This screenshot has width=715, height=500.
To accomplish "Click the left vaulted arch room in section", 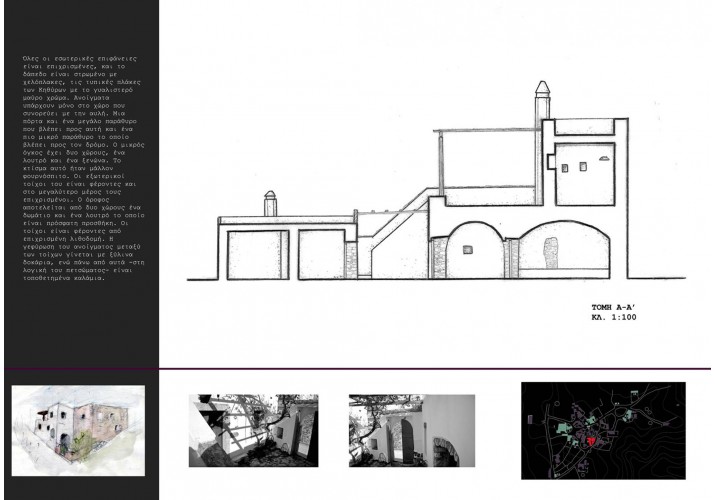I will pos(475,251).
